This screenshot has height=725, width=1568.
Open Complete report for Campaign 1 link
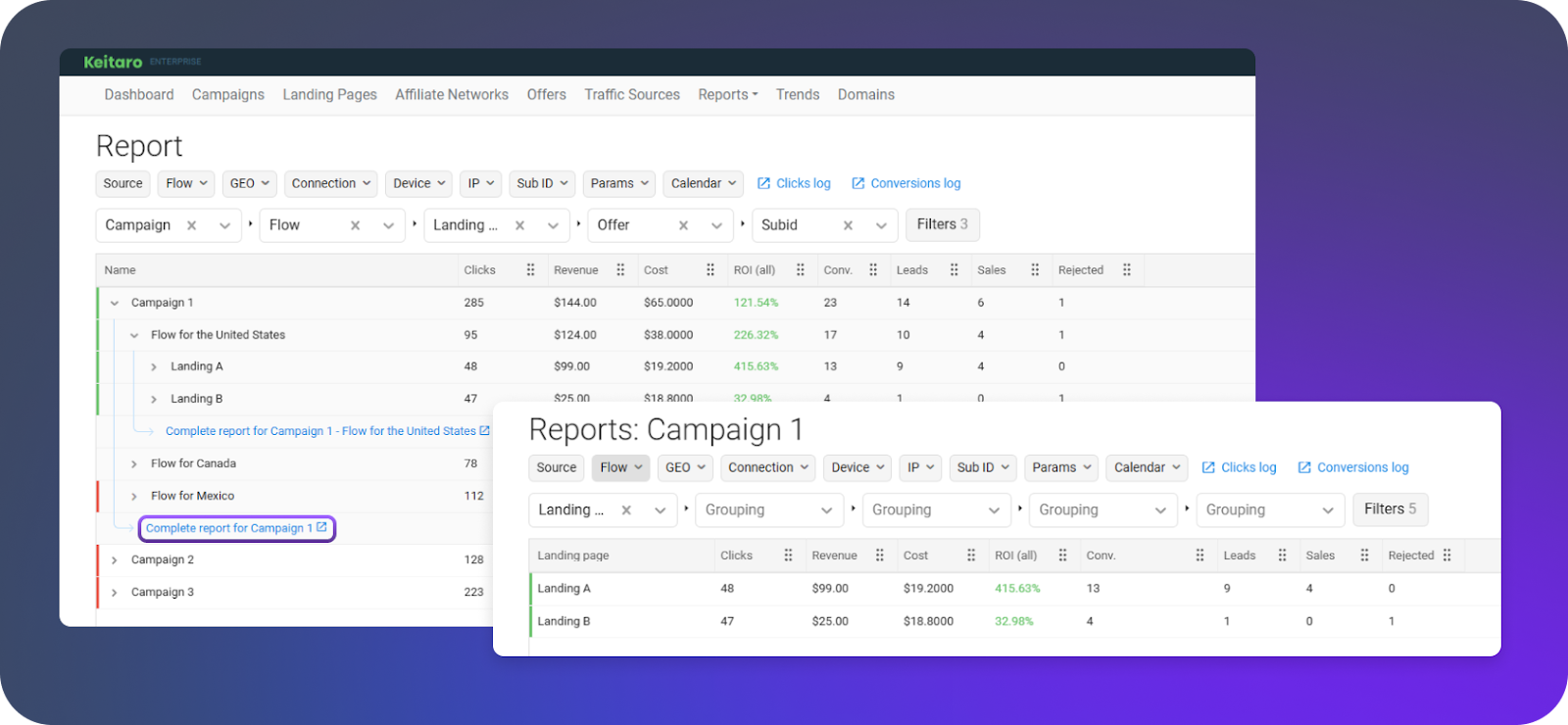click(x=236, y=528)
